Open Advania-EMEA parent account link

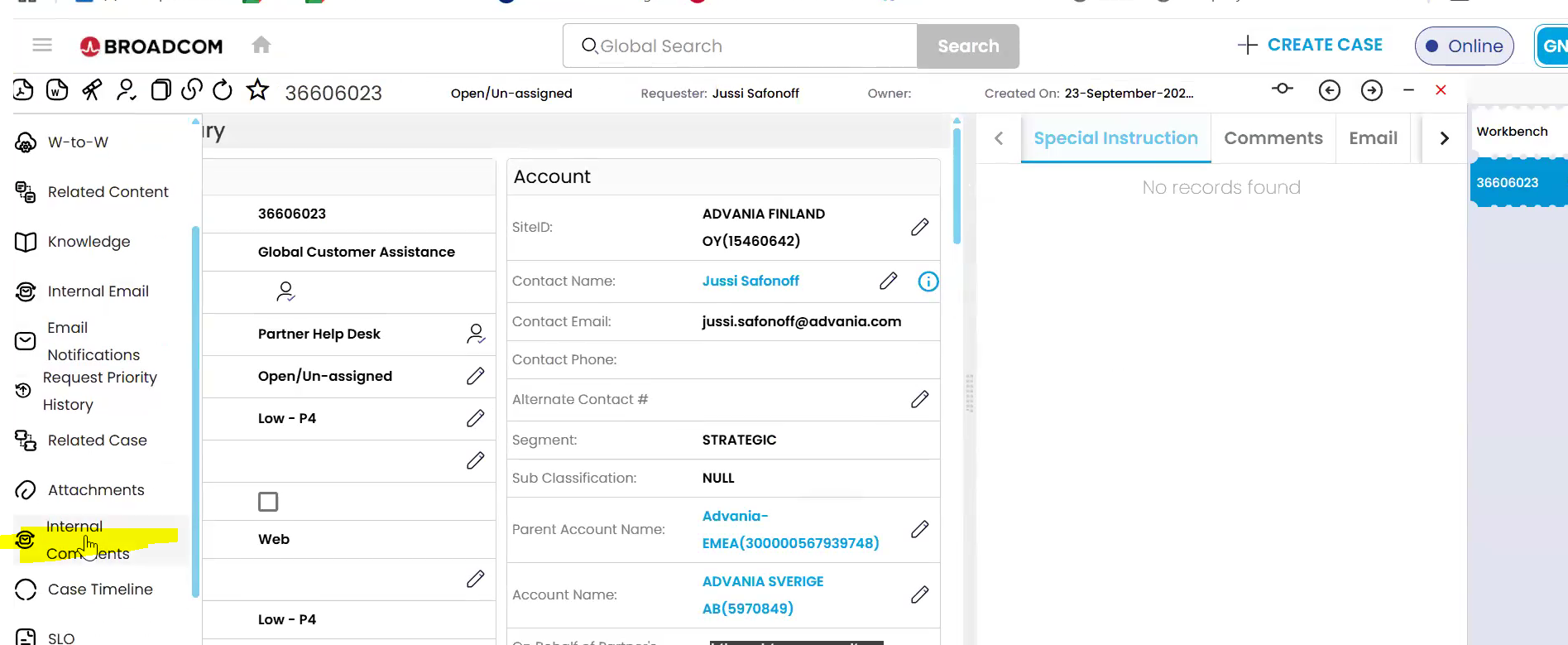790,529
